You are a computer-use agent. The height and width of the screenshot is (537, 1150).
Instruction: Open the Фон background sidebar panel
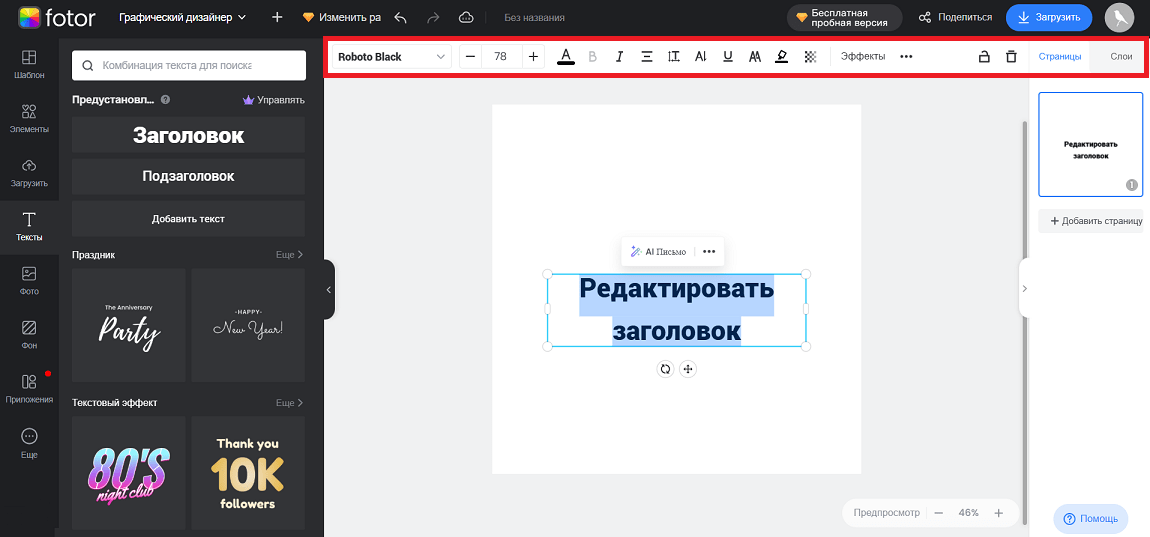point(29,334)
